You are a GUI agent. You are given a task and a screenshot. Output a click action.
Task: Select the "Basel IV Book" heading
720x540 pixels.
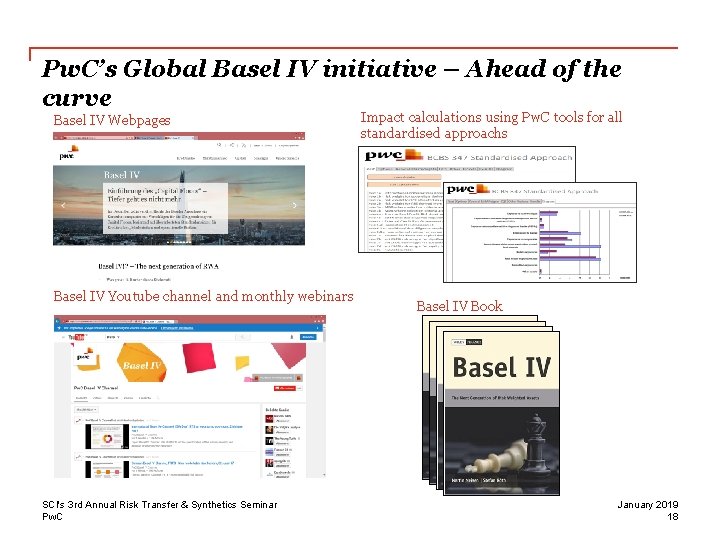tap(459, 306)
